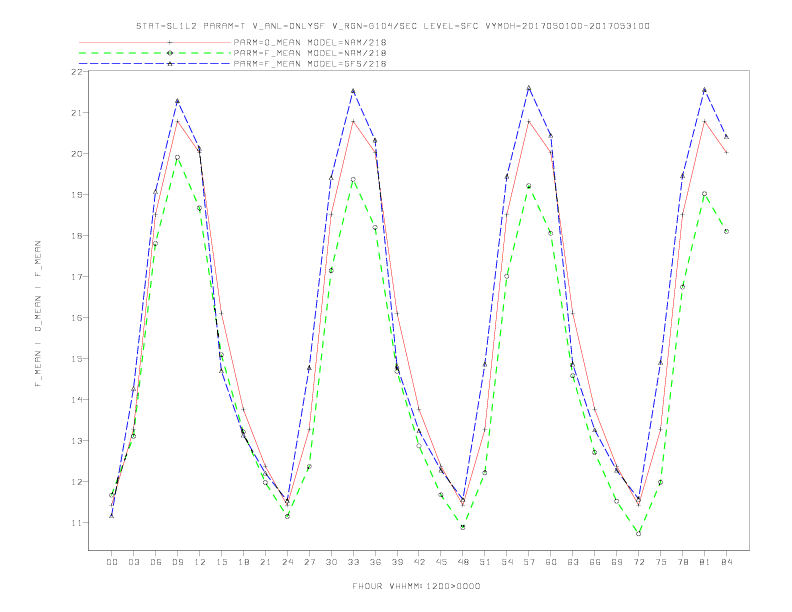Click x-axis tick label 45

tap(441, 562)
